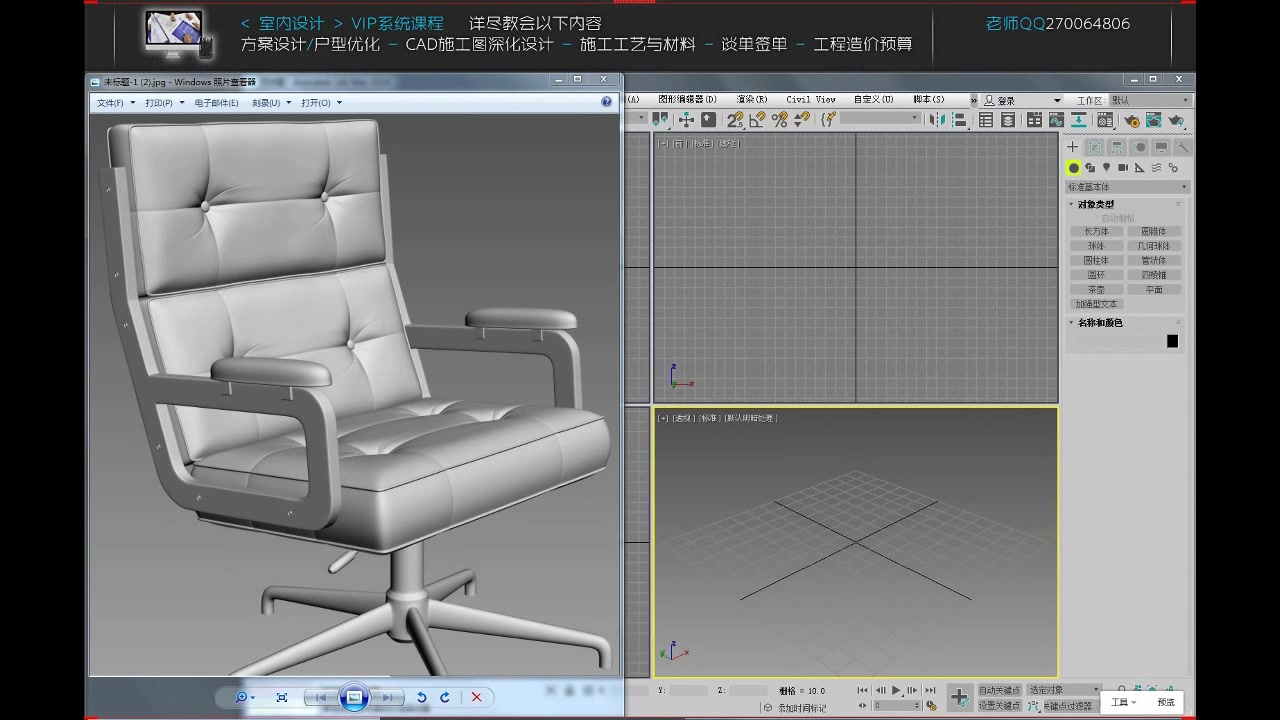Open the 渲染(R) menu
1280x720 pixels.
(752, 100)
